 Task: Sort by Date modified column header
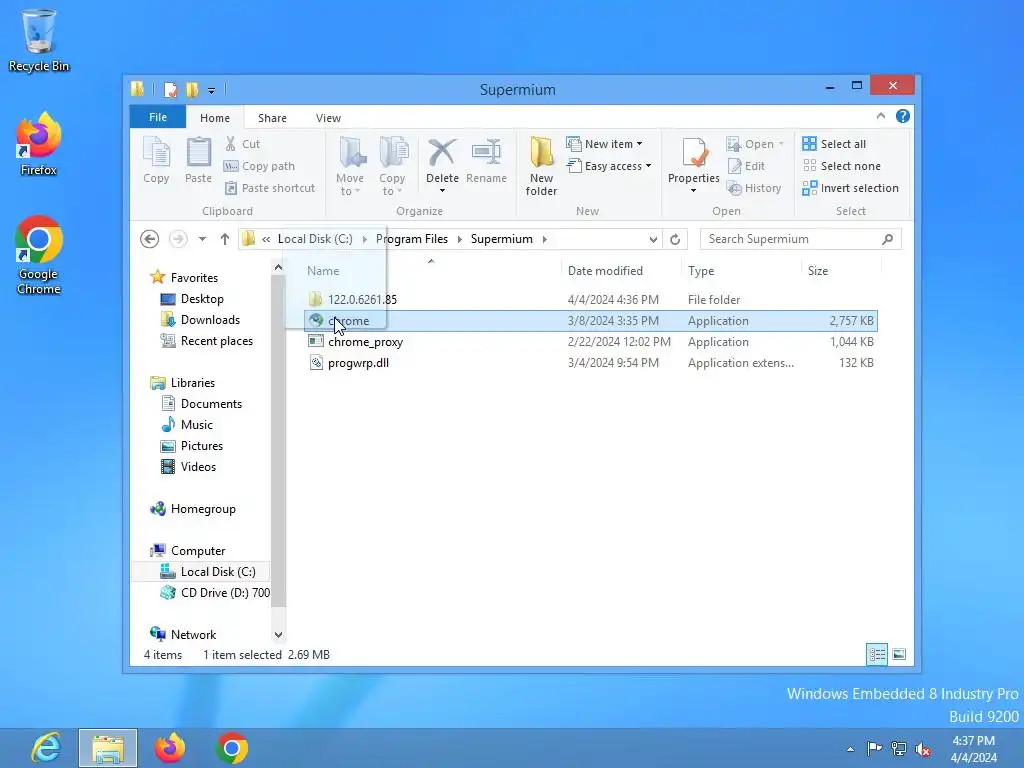pos(605,270)
